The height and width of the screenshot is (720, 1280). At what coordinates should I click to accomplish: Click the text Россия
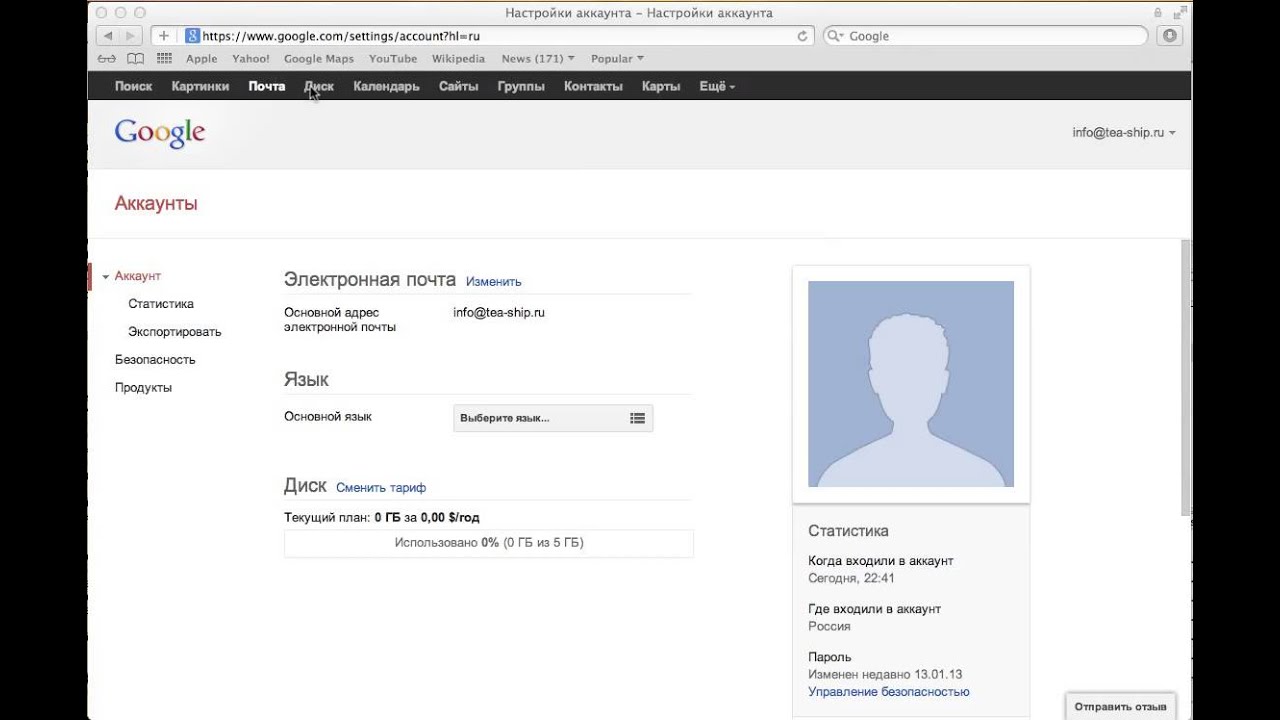point(829,626)
